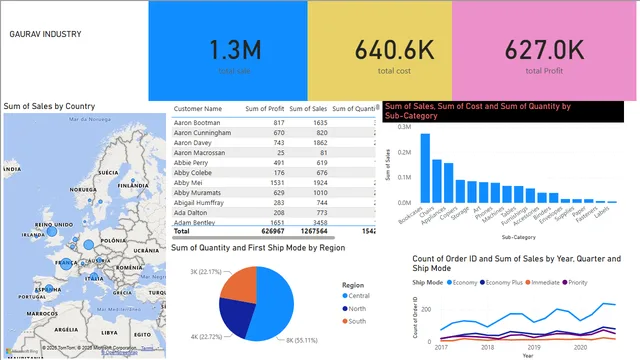Select the tallest Bookcases bar
The height and width of the screenshot is (360, 640).
(x=425, y=168)
